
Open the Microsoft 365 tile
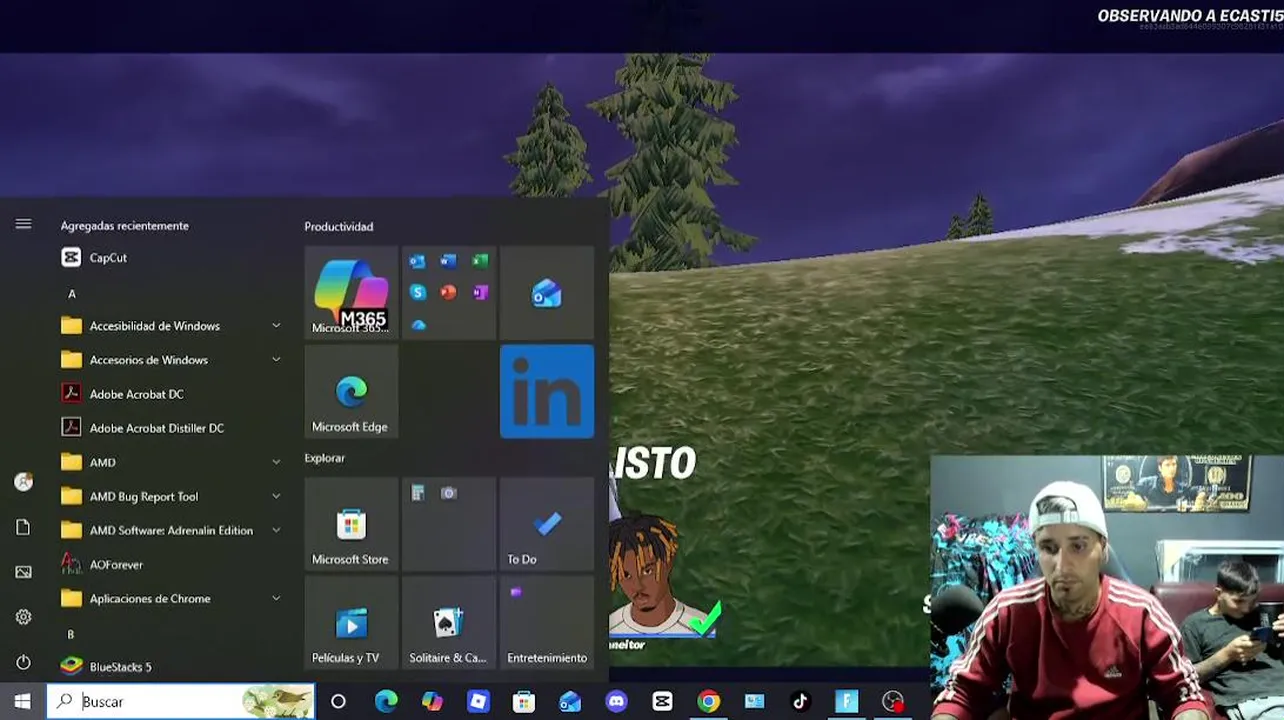pos(351,292)
